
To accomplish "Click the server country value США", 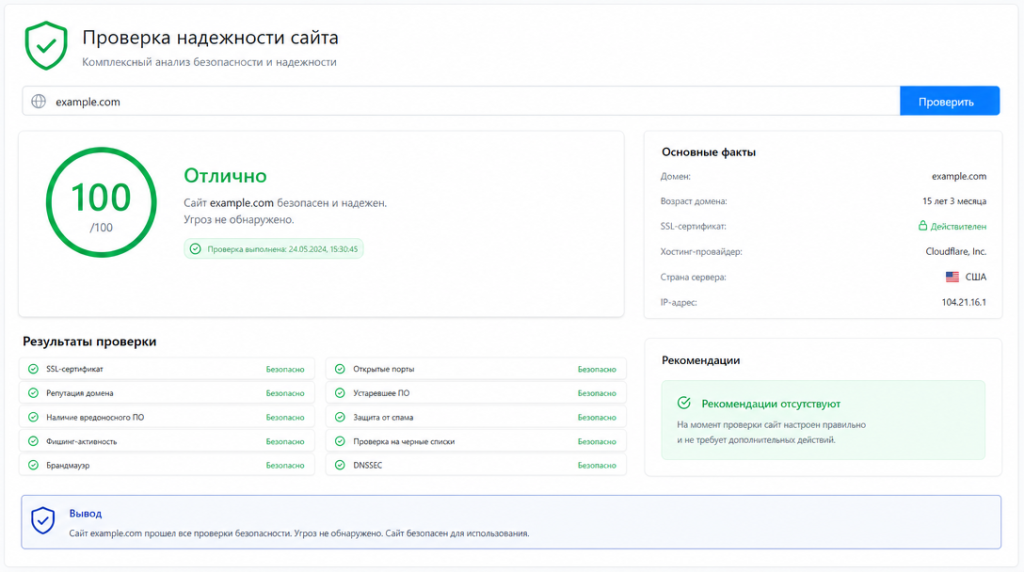I will [x=976, y=277].
